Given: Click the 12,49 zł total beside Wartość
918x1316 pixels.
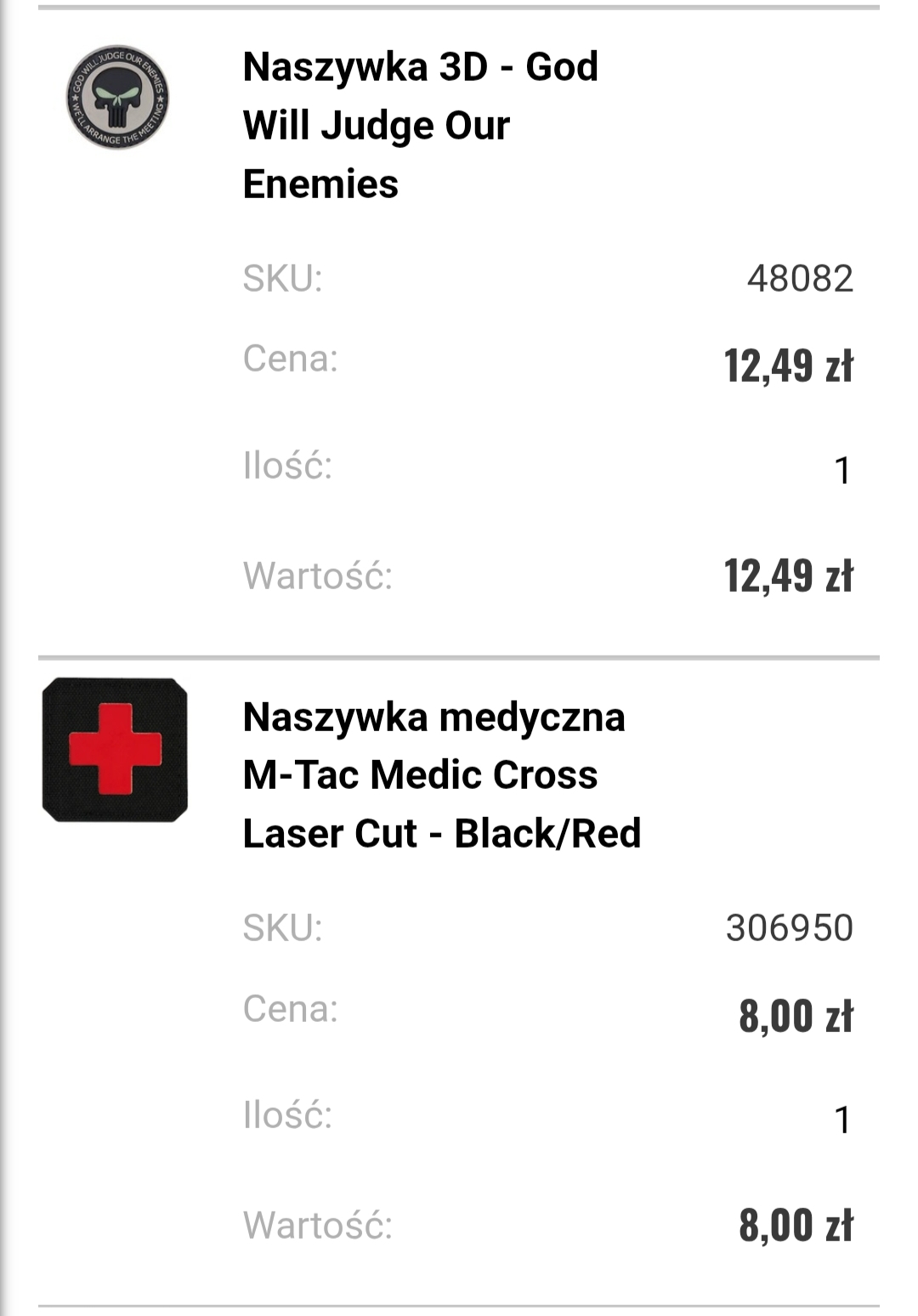Looking at the screenshot, I should (x=788, y=576).
